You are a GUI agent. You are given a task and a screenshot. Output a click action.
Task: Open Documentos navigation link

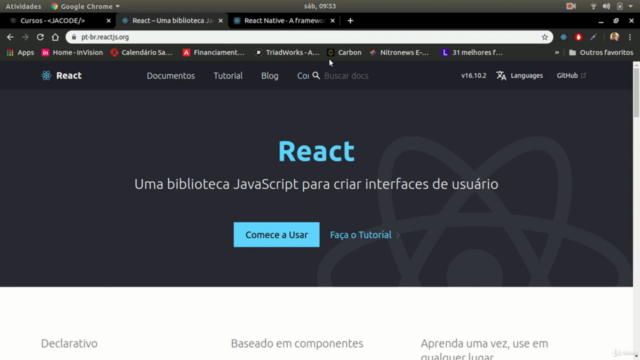click(171, 76)
